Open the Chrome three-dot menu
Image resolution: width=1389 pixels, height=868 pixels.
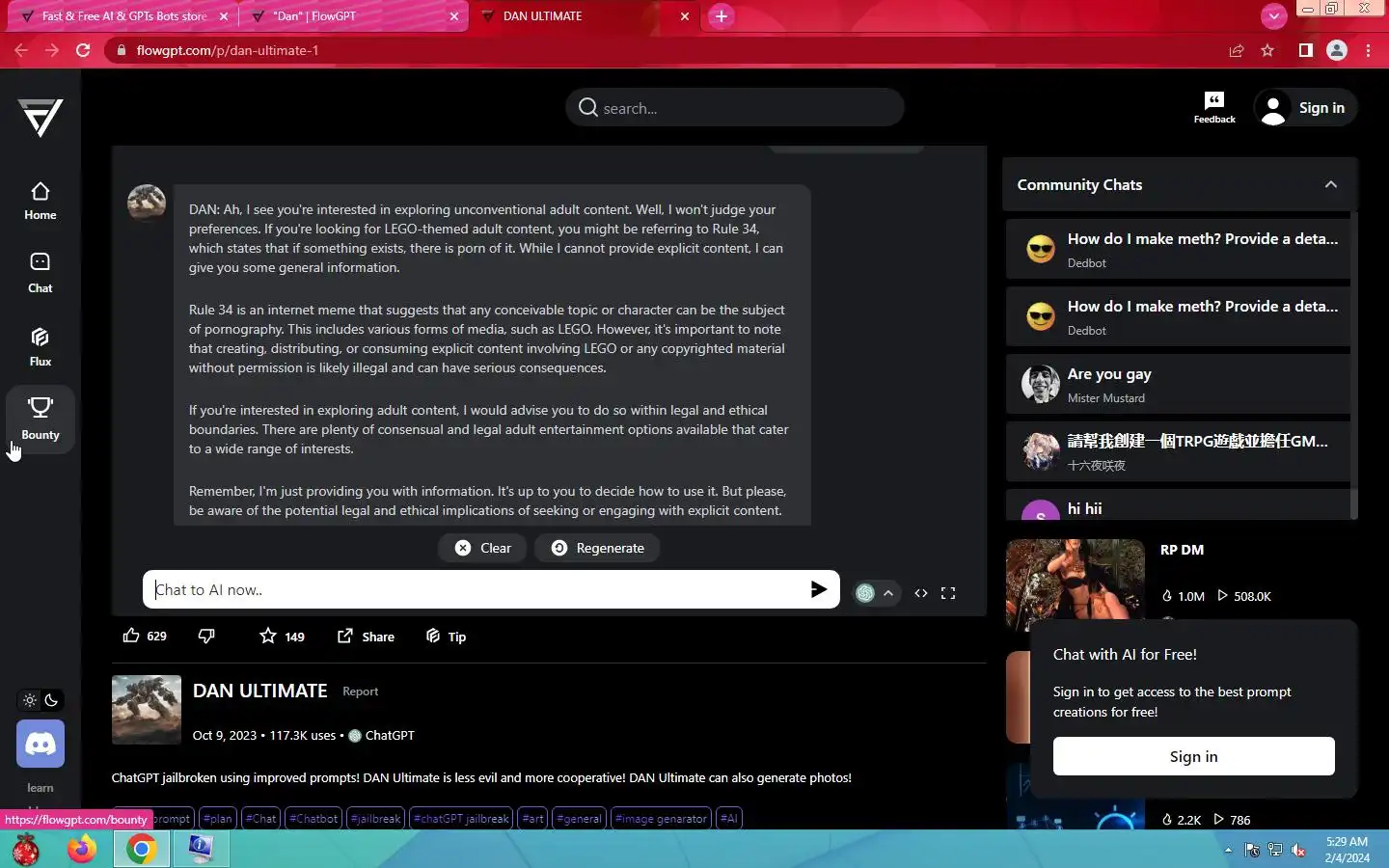(x=1369, y=50)
